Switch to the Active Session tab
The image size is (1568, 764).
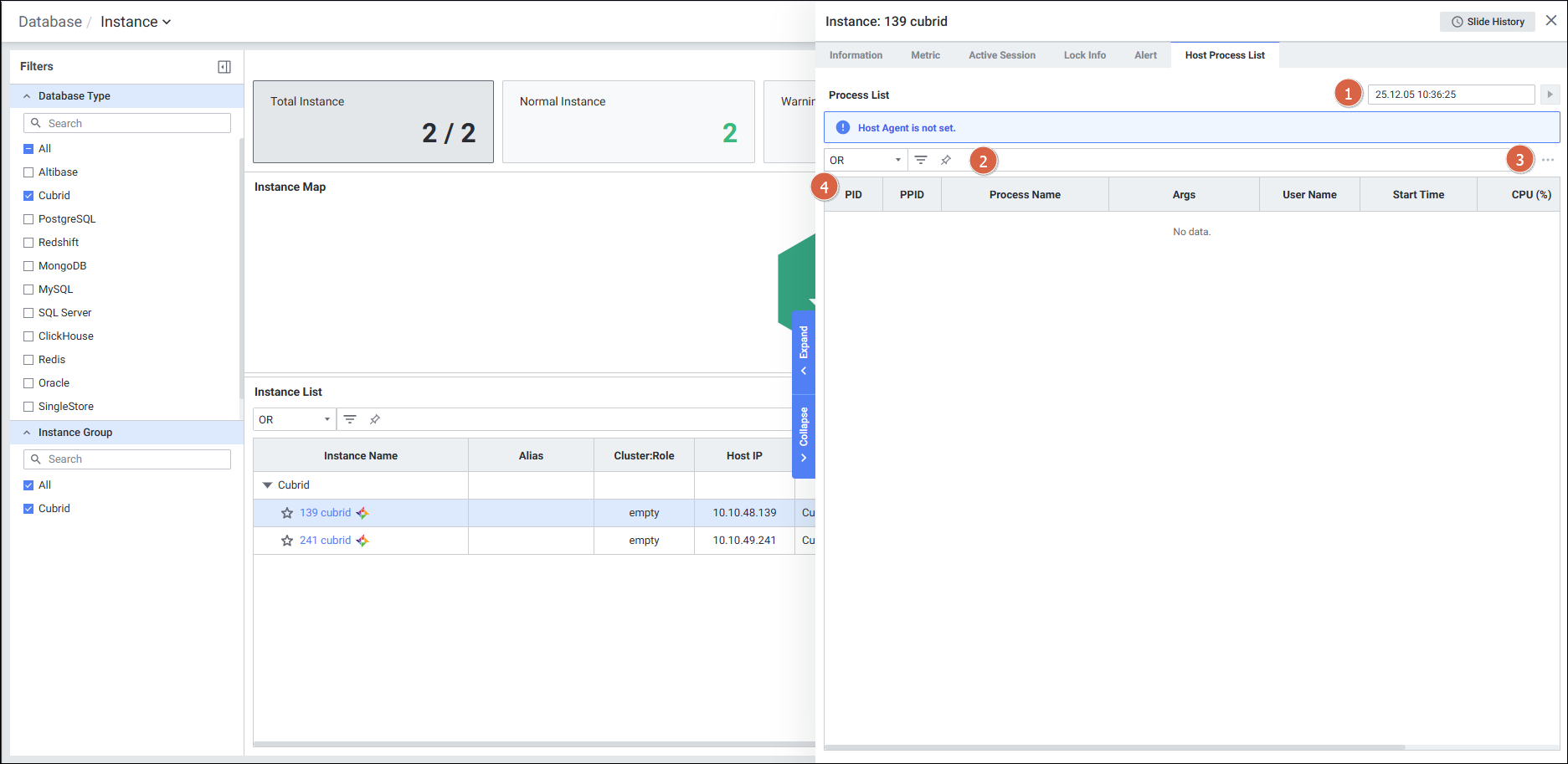(x=1001, y=55)
